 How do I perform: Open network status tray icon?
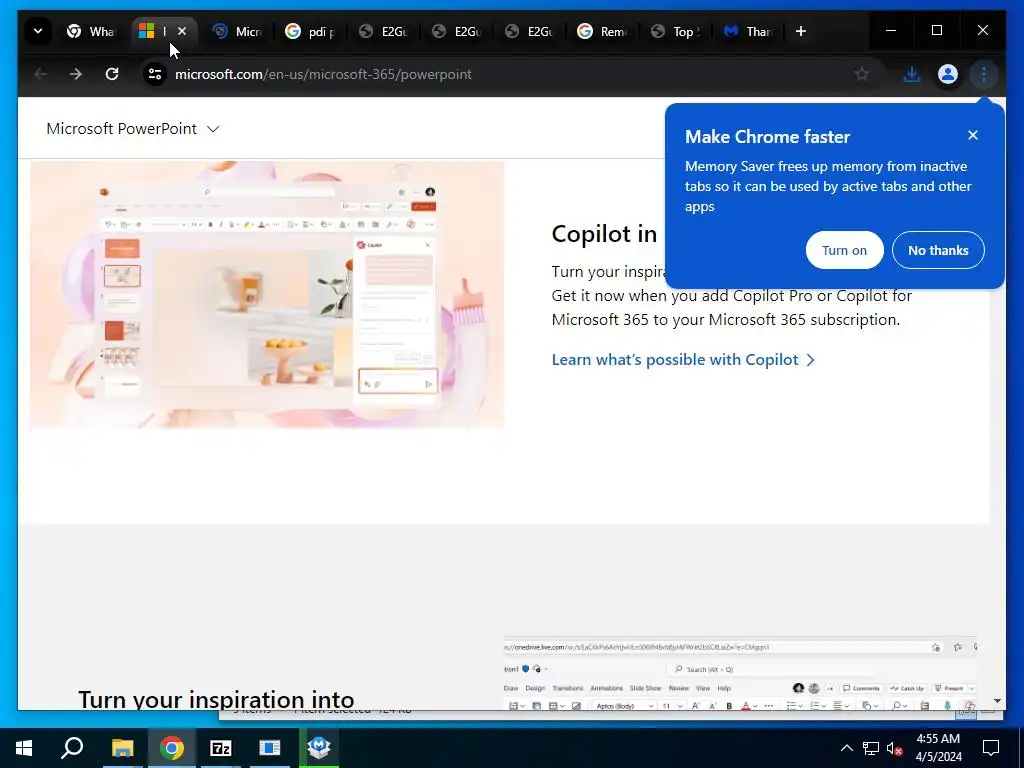point(871,748)
